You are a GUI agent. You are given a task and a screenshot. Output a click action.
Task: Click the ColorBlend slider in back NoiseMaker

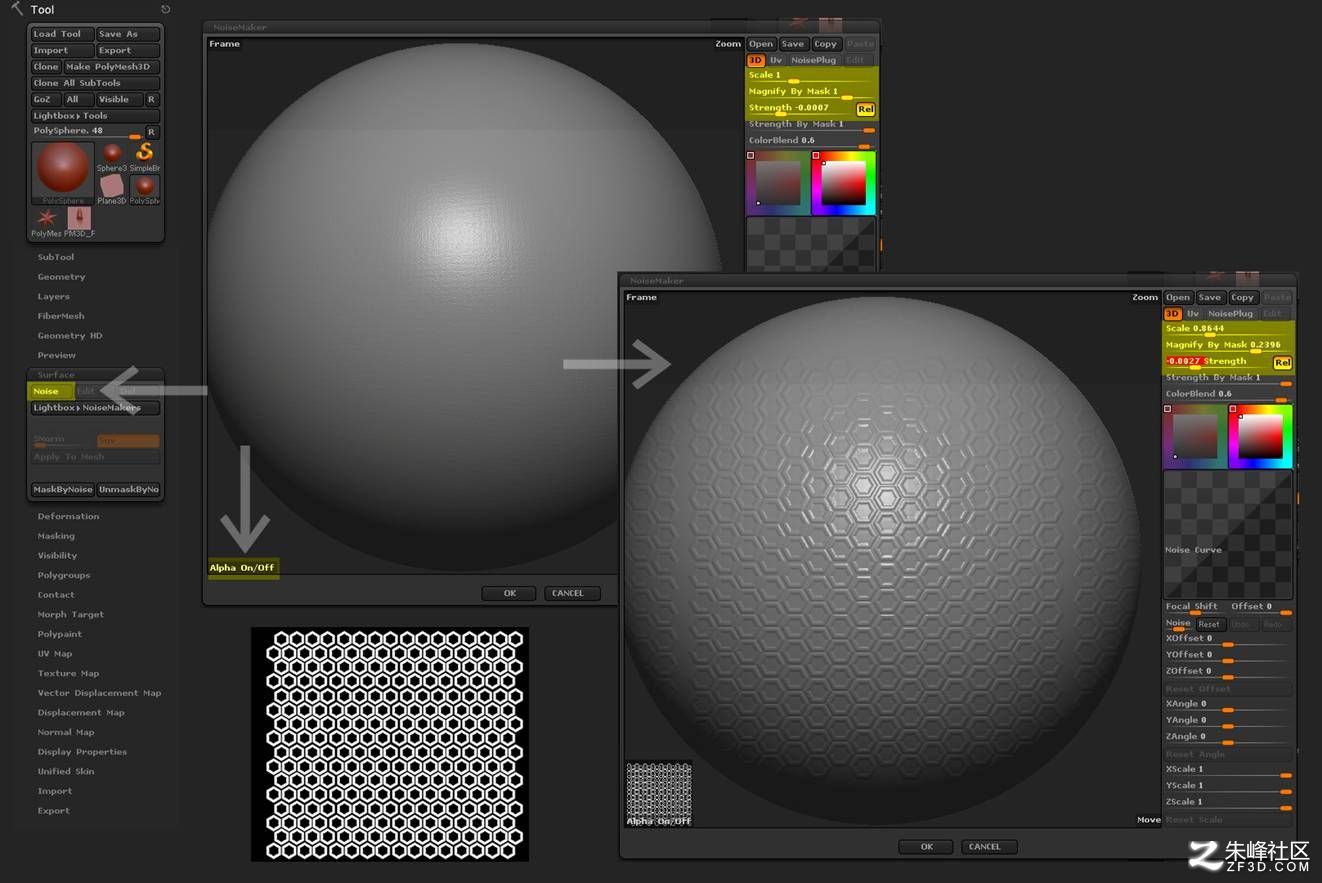click(x=811, y=141)
